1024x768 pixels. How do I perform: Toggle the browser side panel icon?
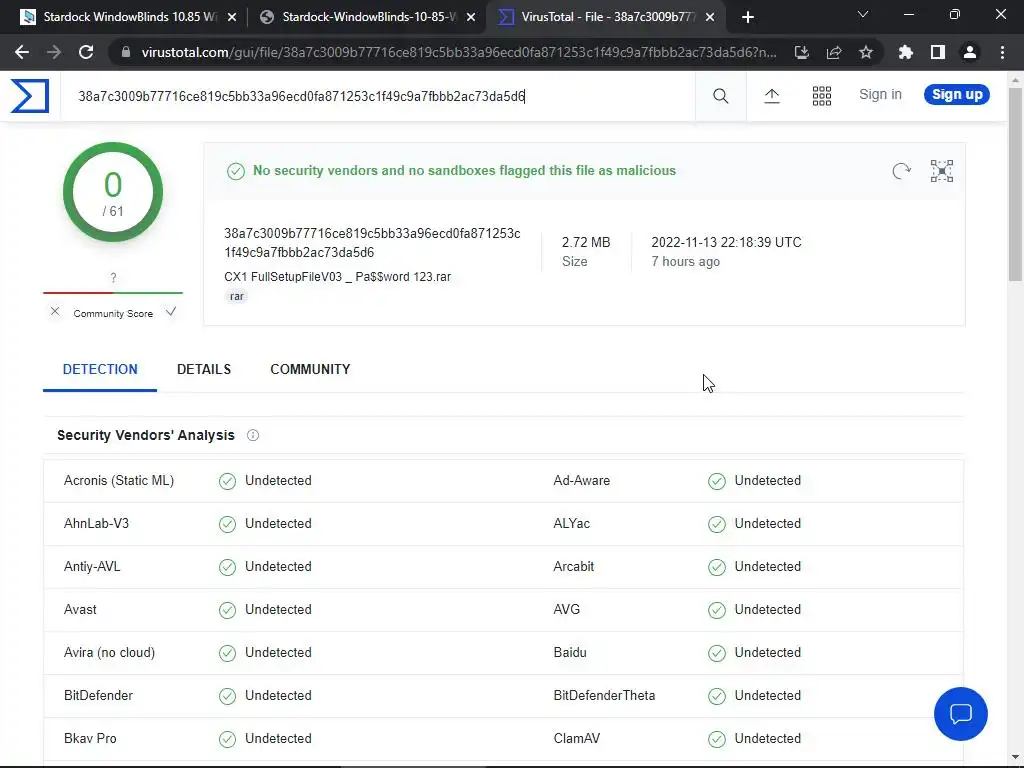pos(938,52)
